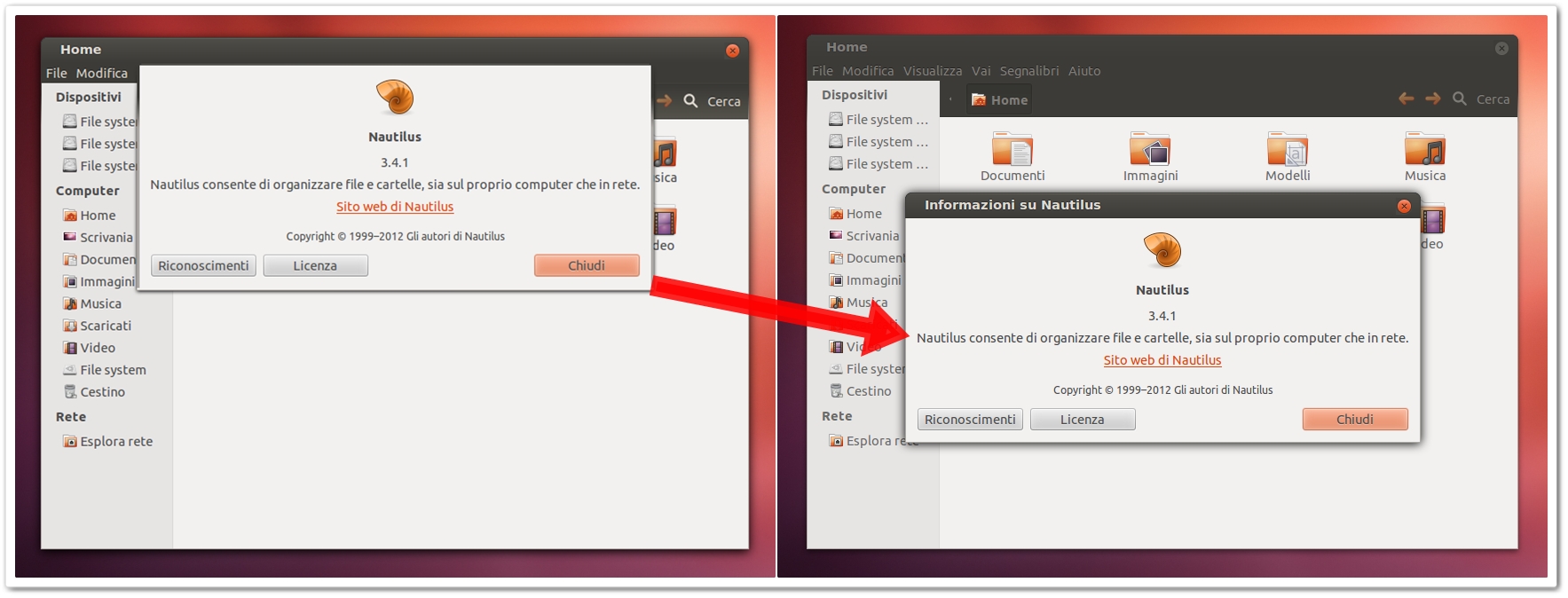Click the Video film icon in the left sidebar
Image resolution: width=1568 pixels, height=598 pixels.
pyautogui.click(x=70, y=348)
